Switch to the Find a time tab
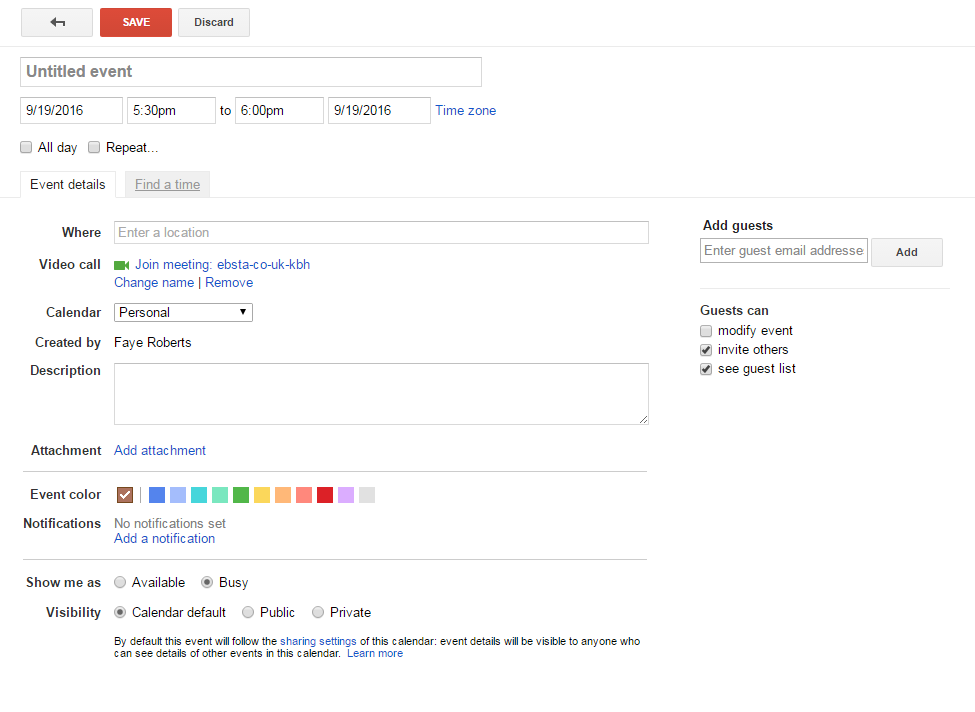Screen dimensions: 975x712 167,185
